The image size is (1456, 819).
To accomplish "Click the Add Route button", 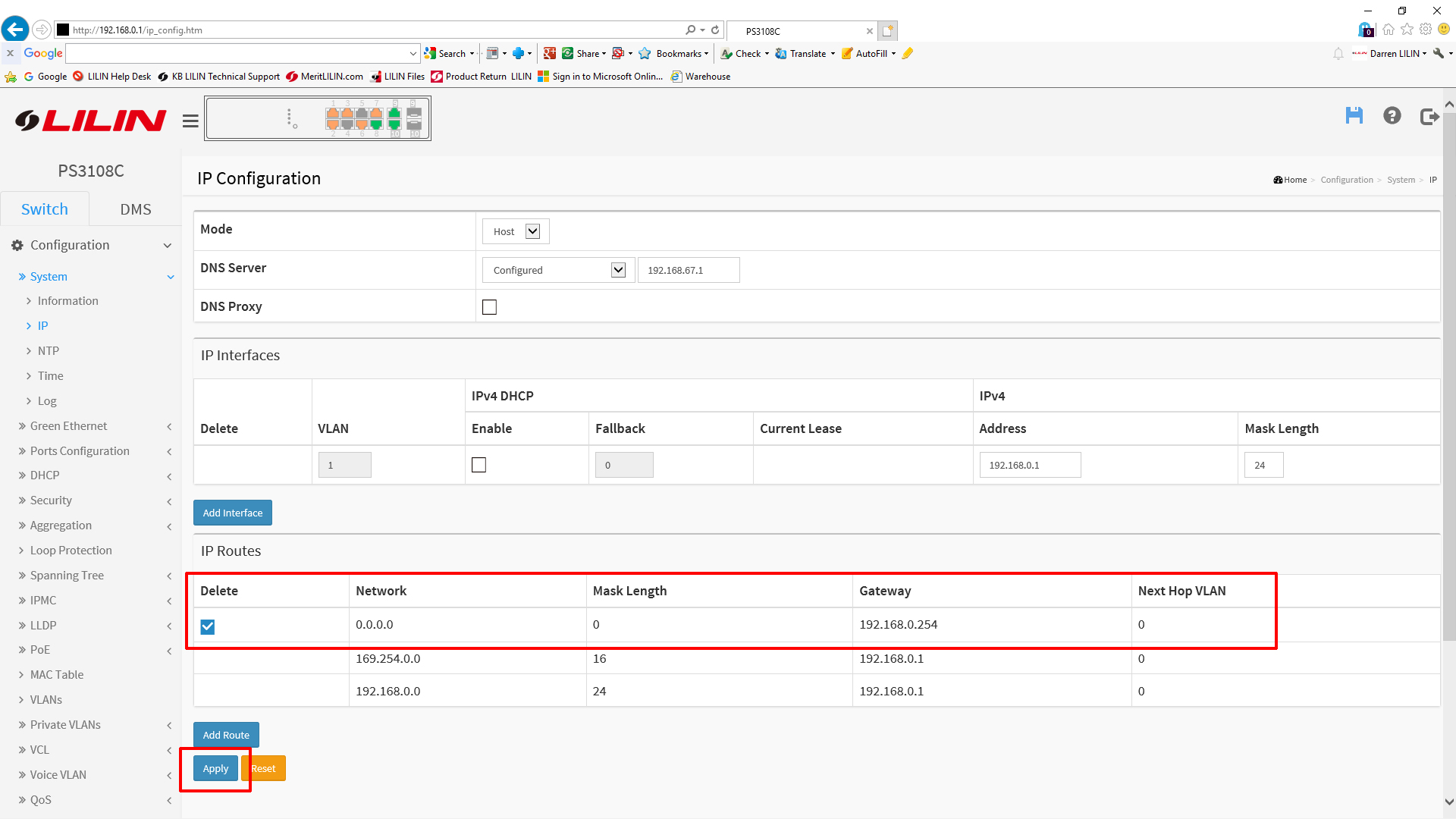I will [226, 735].
